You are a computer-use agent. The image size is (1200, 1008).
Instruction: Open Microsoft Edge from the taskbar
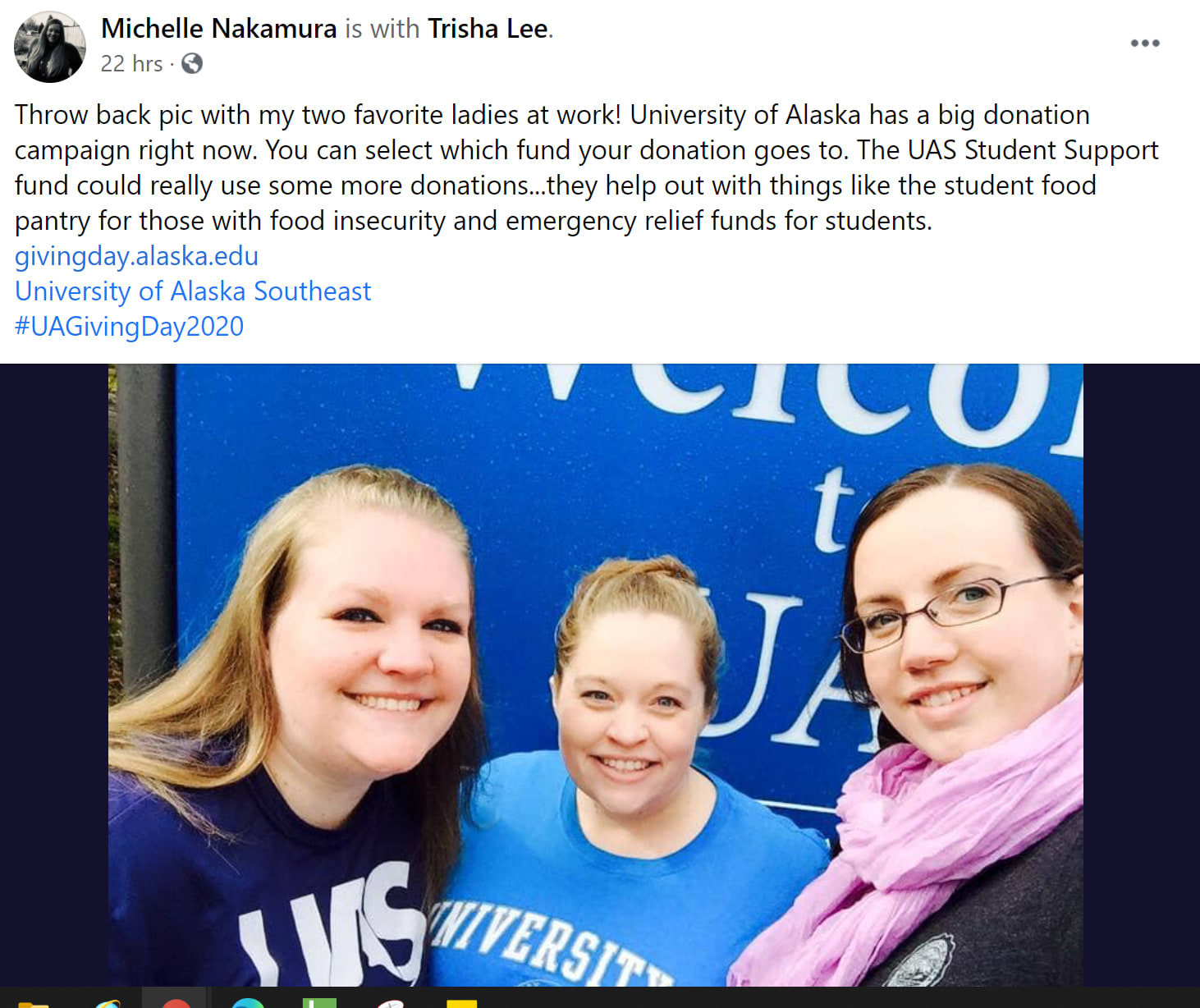pos(248,1003)
